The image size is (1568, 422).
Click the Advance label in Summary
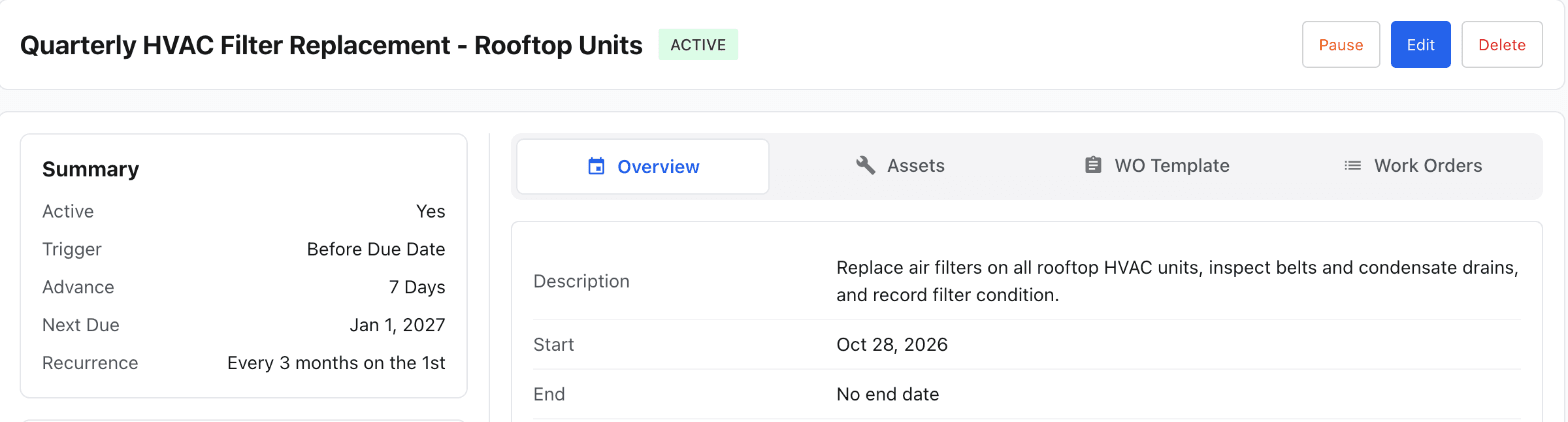78,287
